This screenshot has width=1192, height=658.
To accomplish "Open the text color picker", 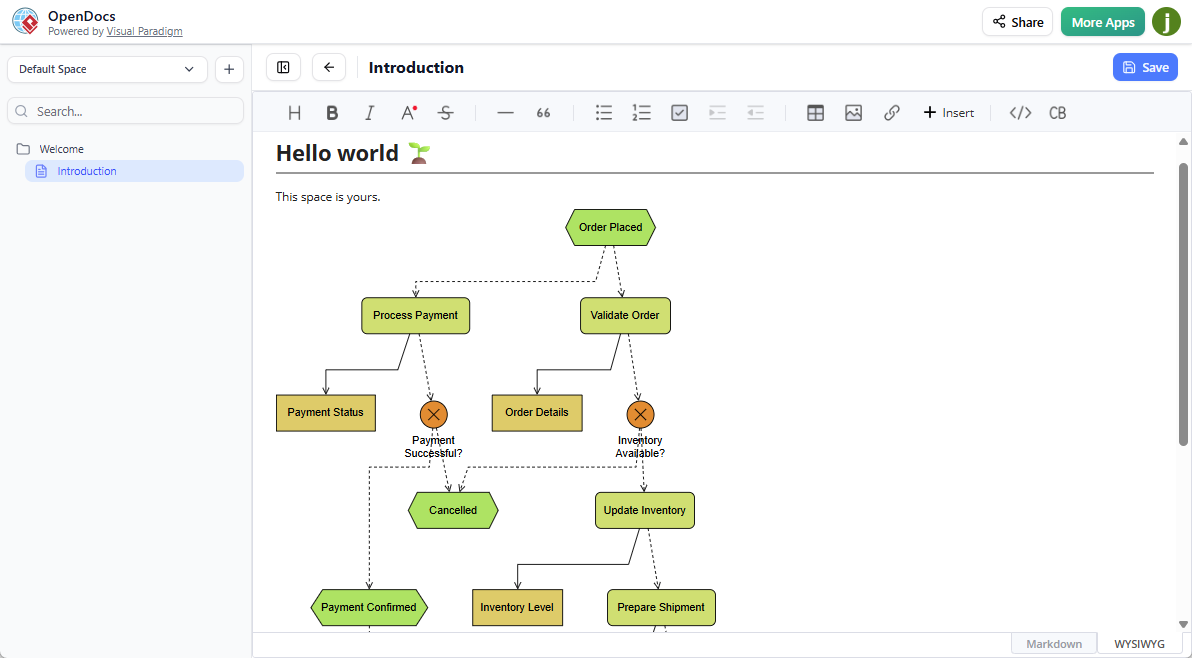I will (x=407, y=112).
